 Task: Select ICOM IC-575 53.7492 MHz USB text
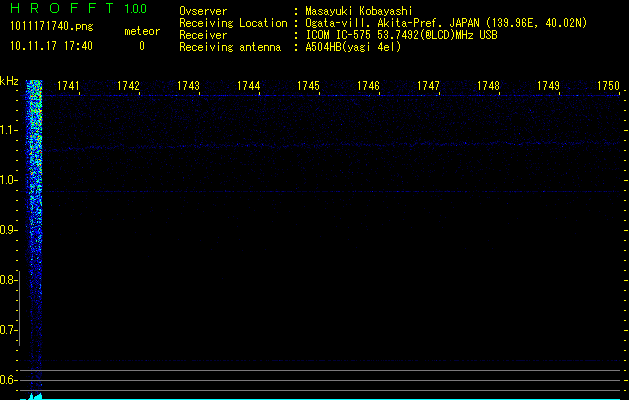coord(401,35)
